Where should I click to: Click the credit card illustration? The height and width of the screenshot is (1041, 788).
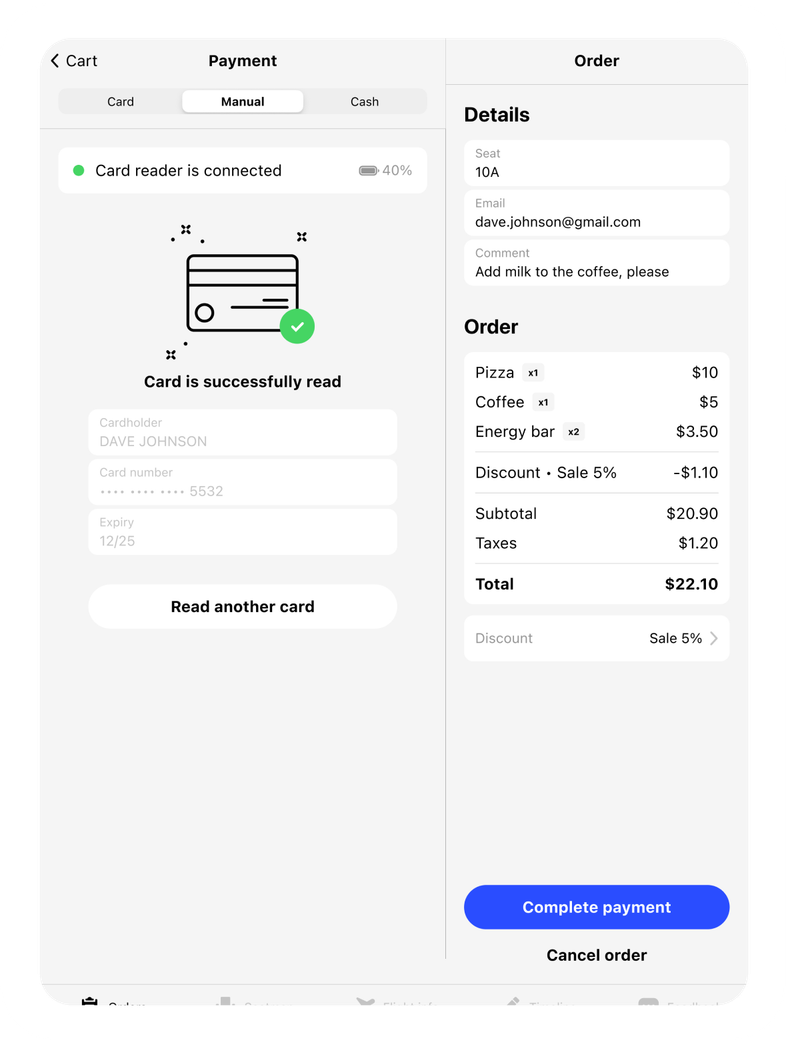point(242,293)
